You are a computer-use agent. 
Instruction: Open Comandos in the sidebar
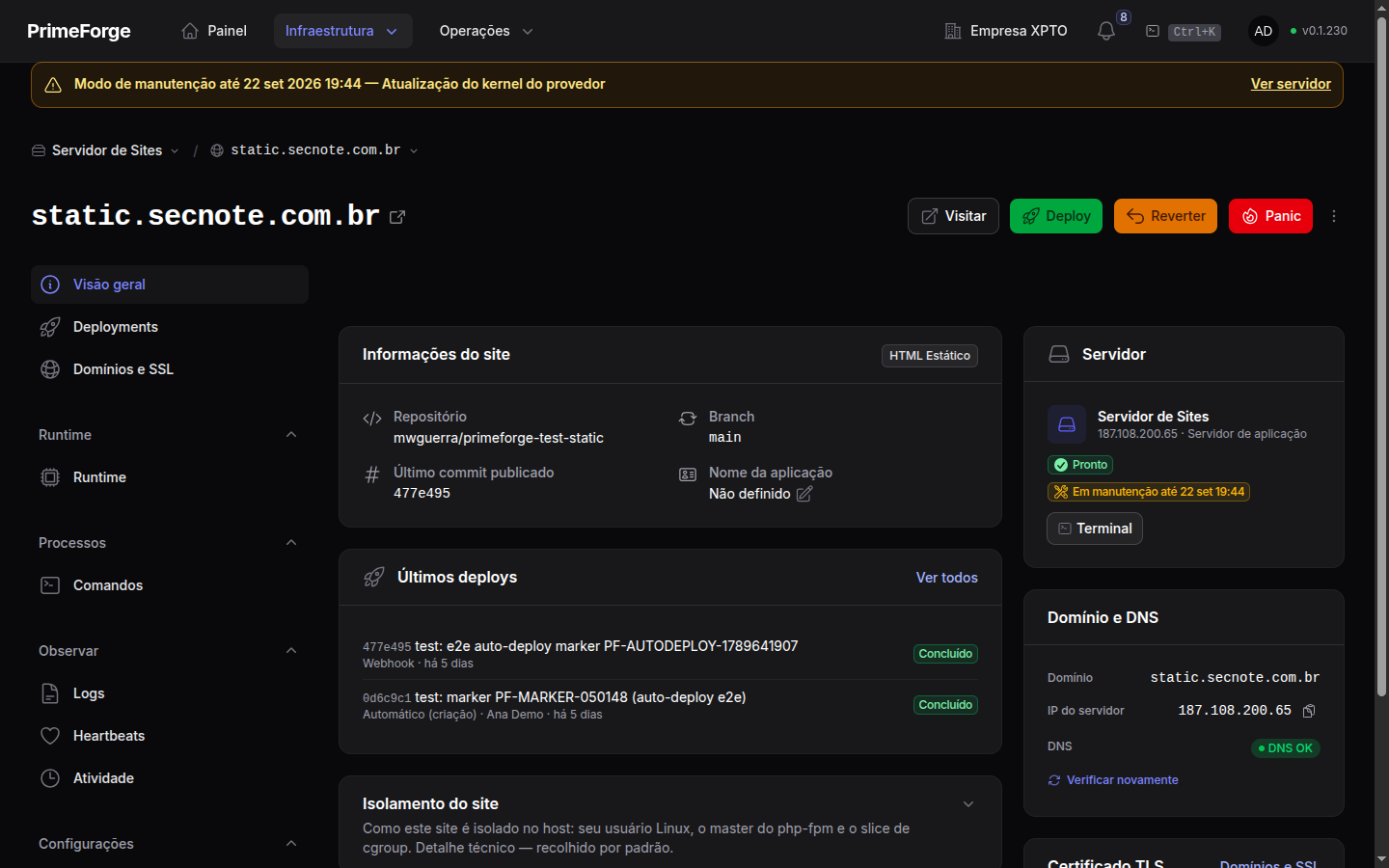pyautogui.click(x=170, y=585)
